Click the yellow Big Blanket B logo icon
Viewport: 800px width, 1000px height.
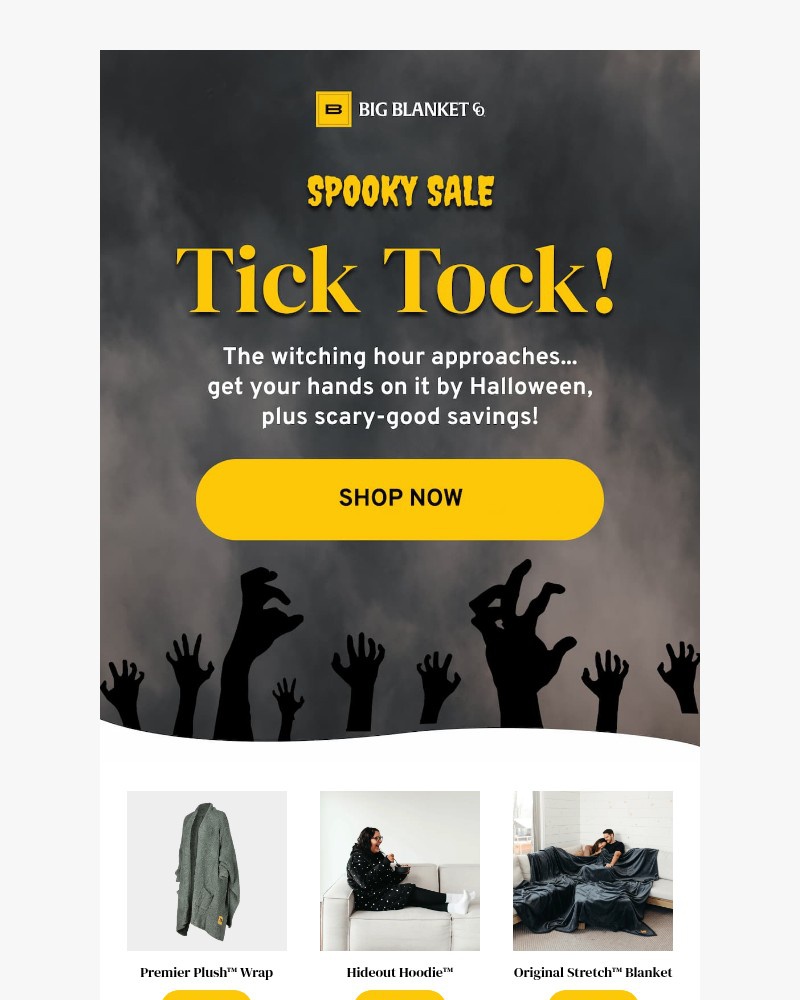pyautogui.click(x=333, y=109)
